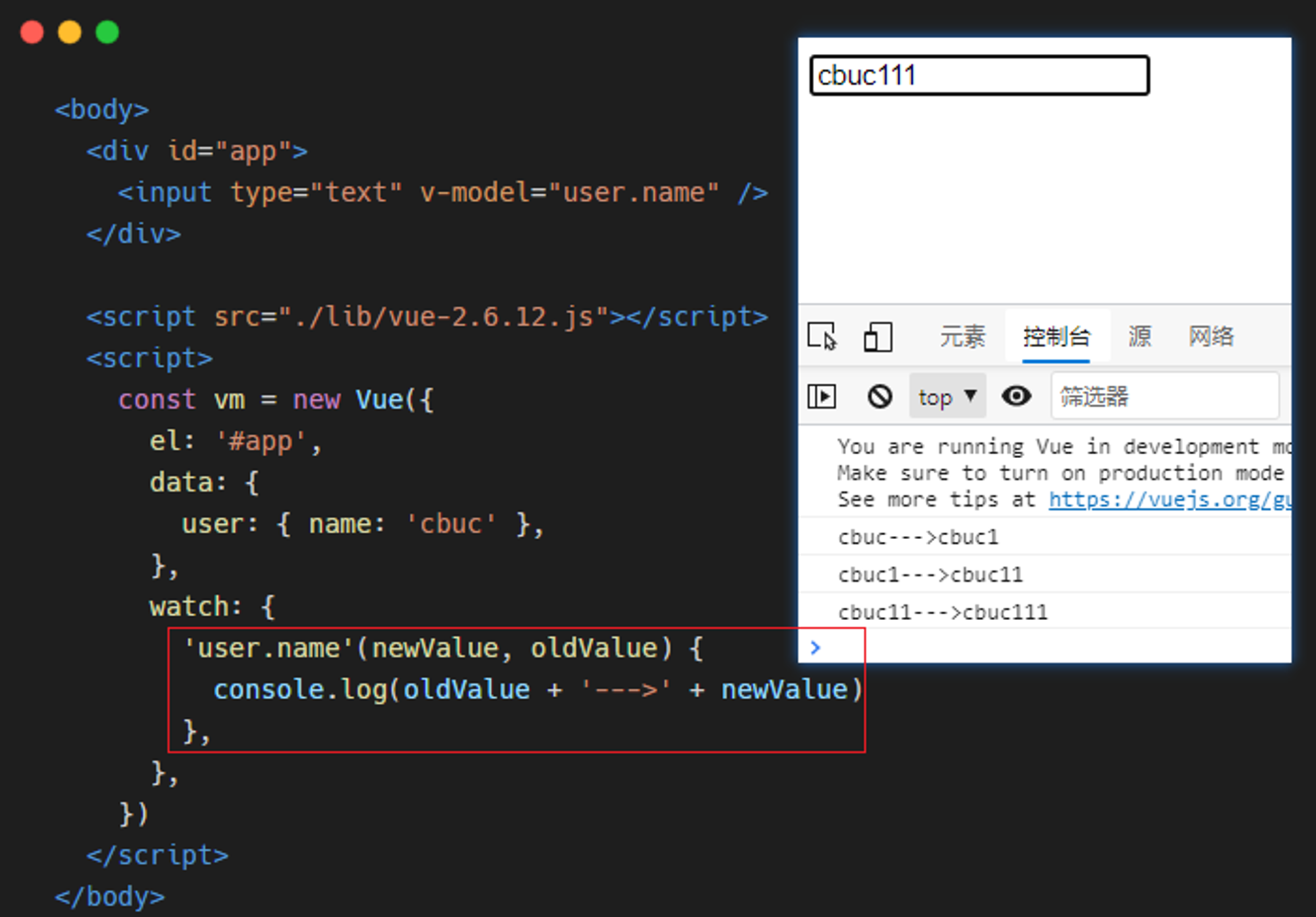The image size is (1316, 917).
Task: Click the 'user.name'(newValue, oldValue) code line
Action: coord(443,648)
